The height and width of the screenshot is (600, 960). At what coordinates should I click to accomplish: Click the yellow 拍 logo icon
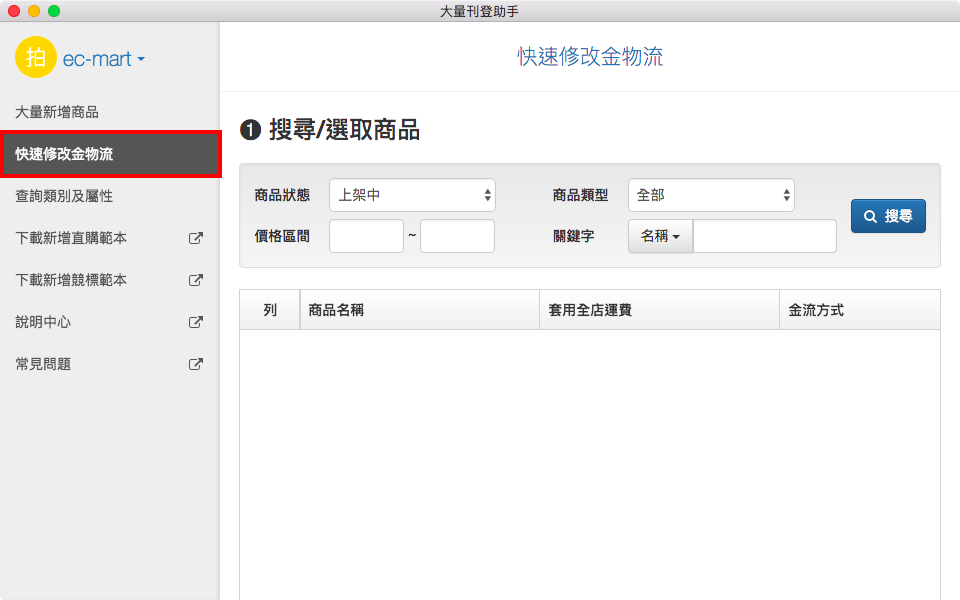[36, 58]
